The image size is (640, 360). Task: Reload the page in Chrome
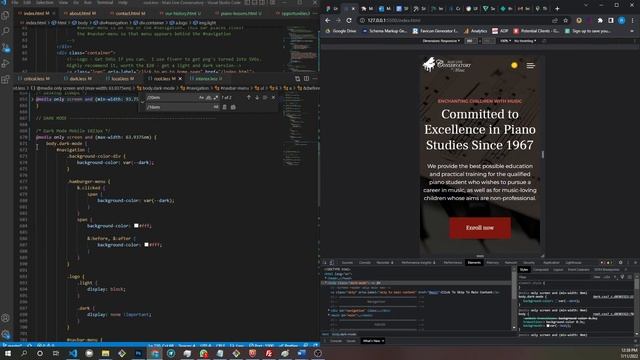(349, 20)
